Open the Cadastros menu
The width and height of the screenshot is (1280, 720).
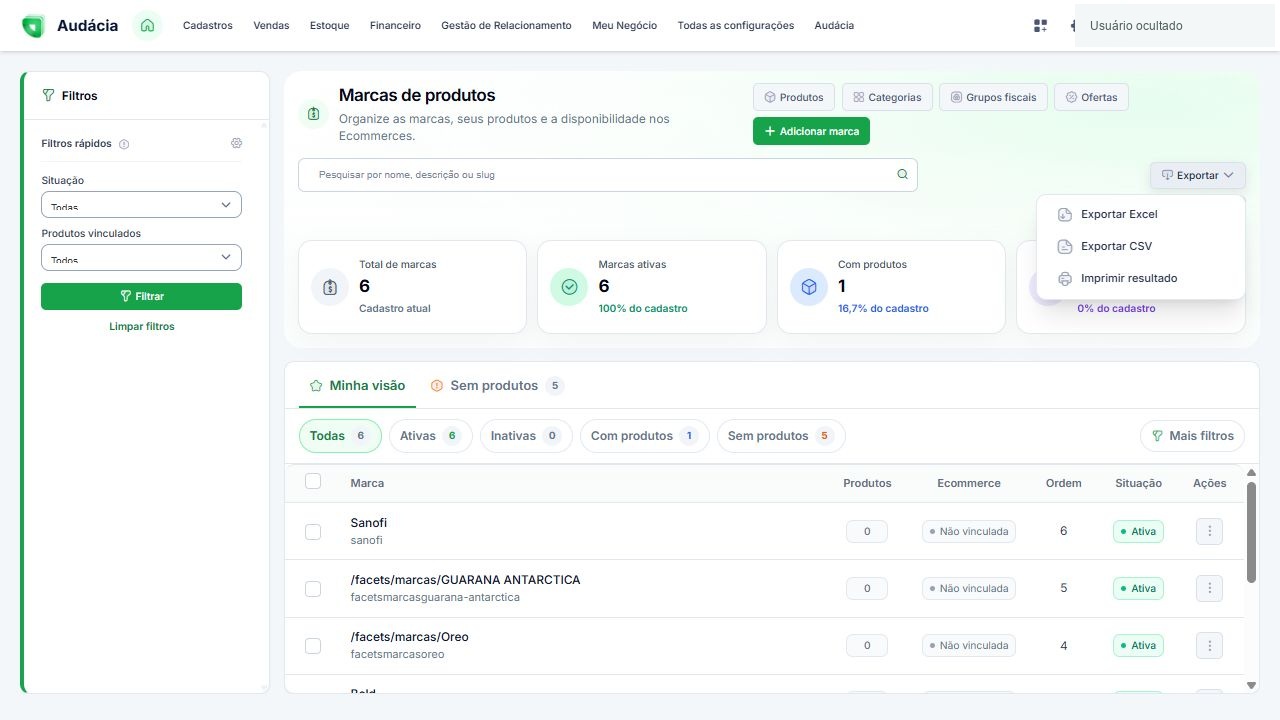[208, 26]
